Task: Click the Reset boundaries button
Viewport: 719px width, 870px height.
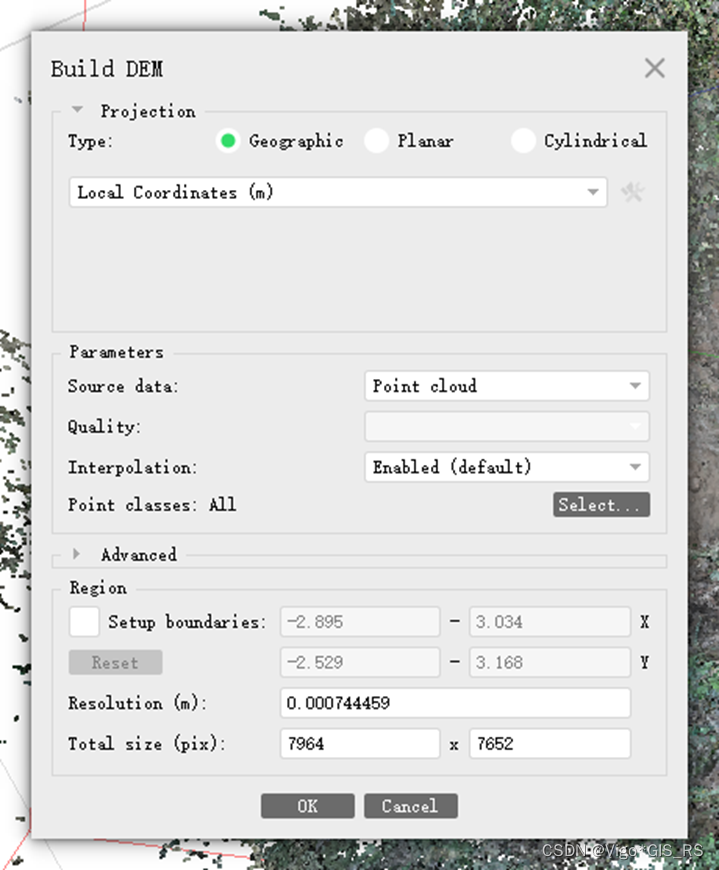Action: pyautogui.click(x=115, y=662)
